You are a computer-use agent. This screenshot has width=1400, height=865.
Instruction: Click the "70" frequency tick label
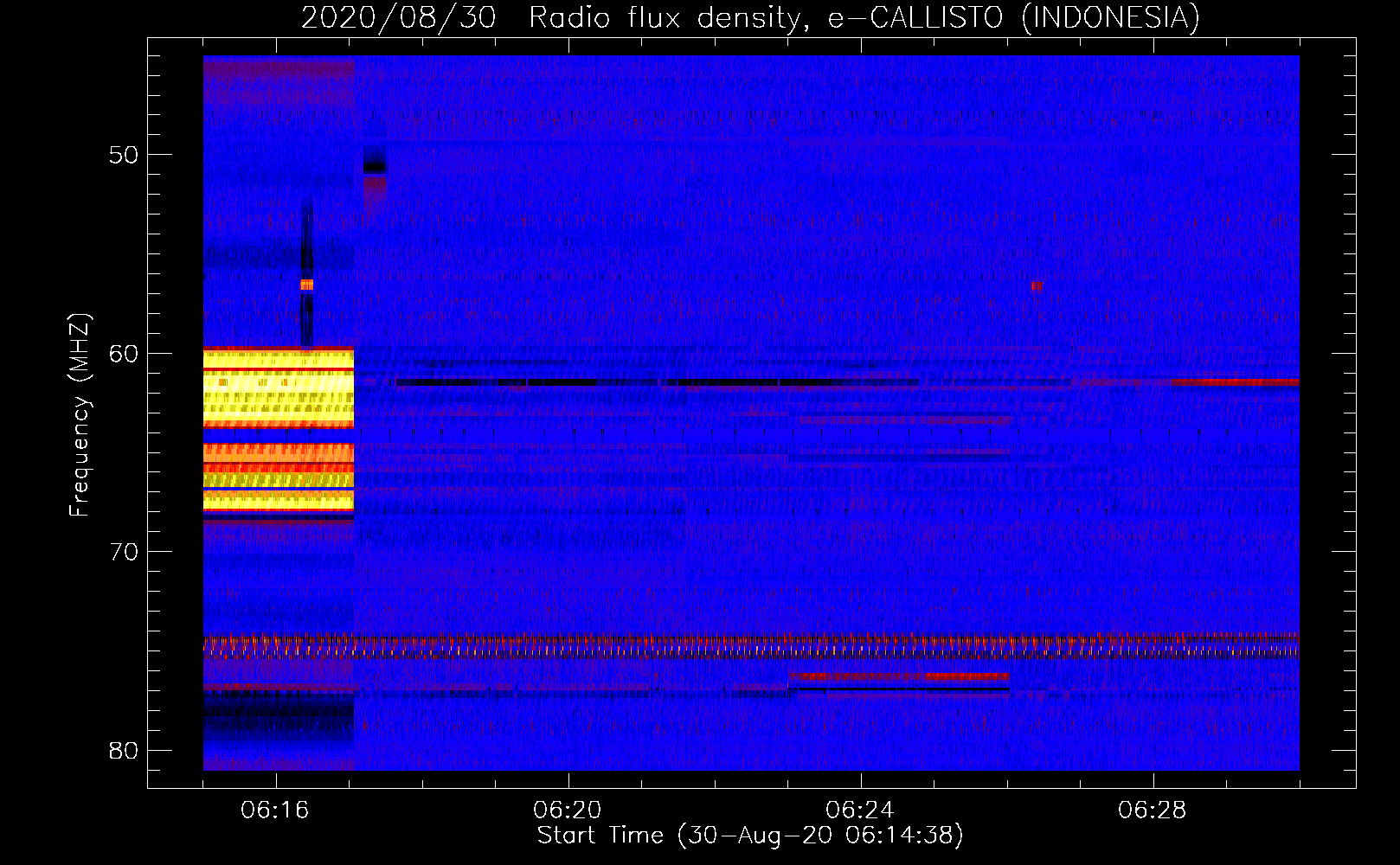pos(124,552)
